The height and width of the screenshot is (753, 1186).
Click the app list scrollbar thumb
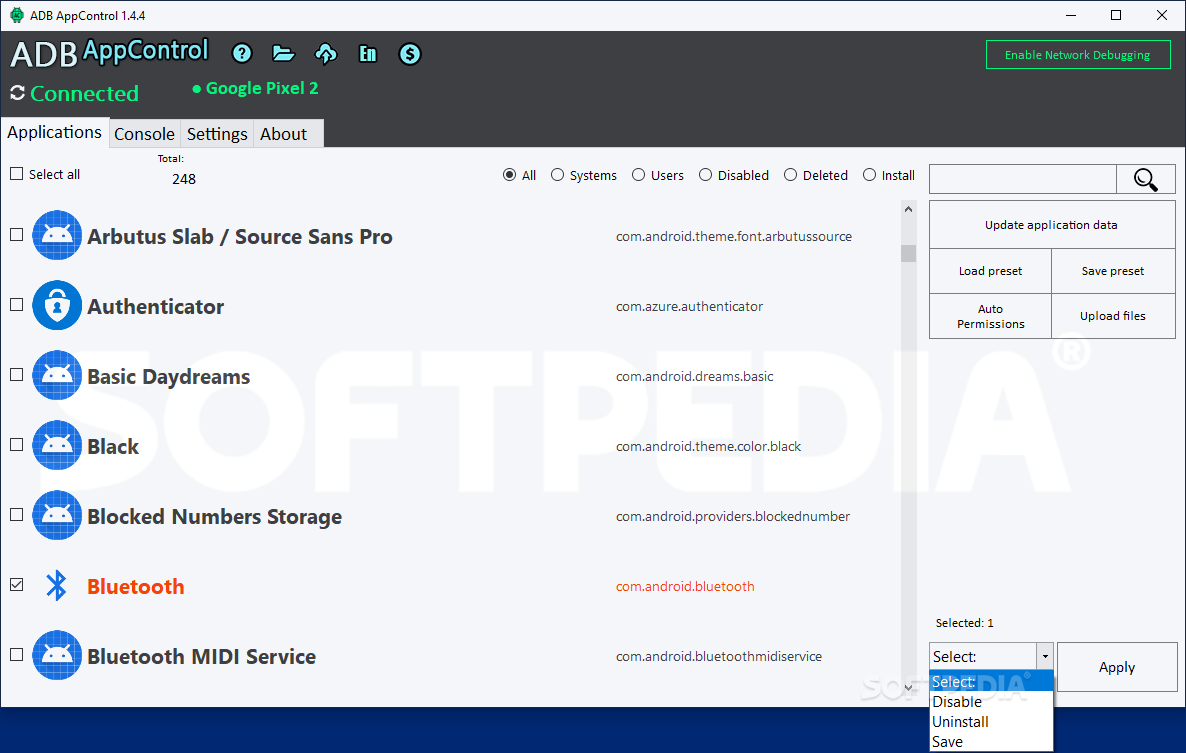pos(908,253)
